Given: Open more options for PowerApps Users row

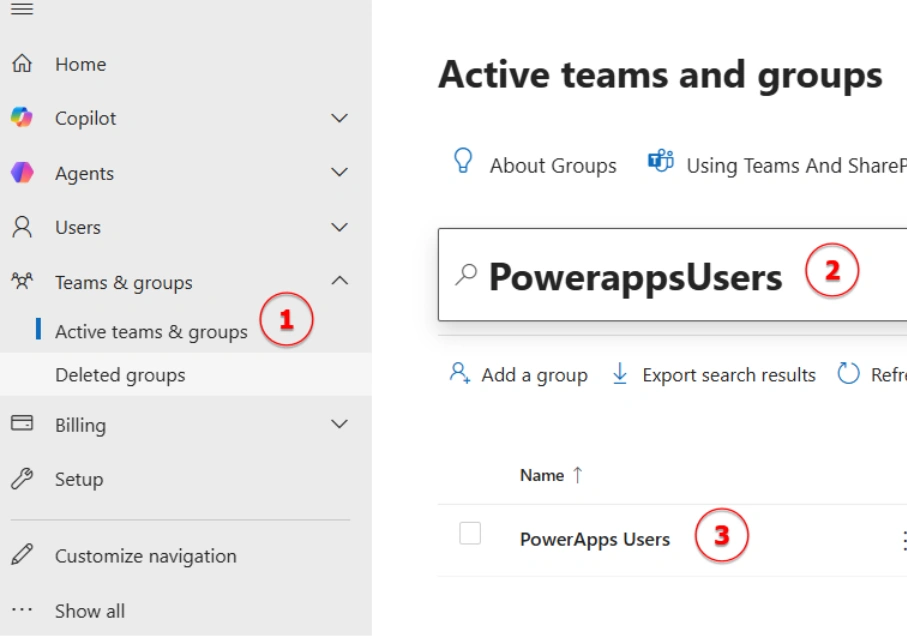Looking at the screenshot, I should tap(904, 541).
